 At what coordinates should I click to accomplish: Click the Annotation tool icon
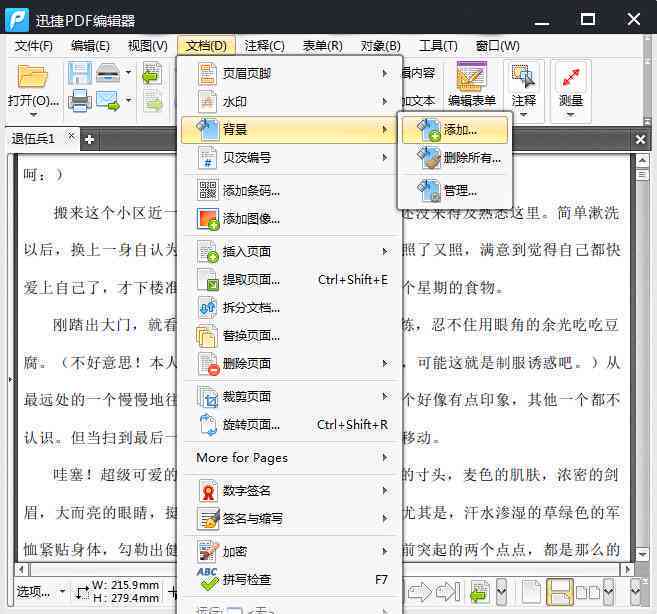pos(523,76)
